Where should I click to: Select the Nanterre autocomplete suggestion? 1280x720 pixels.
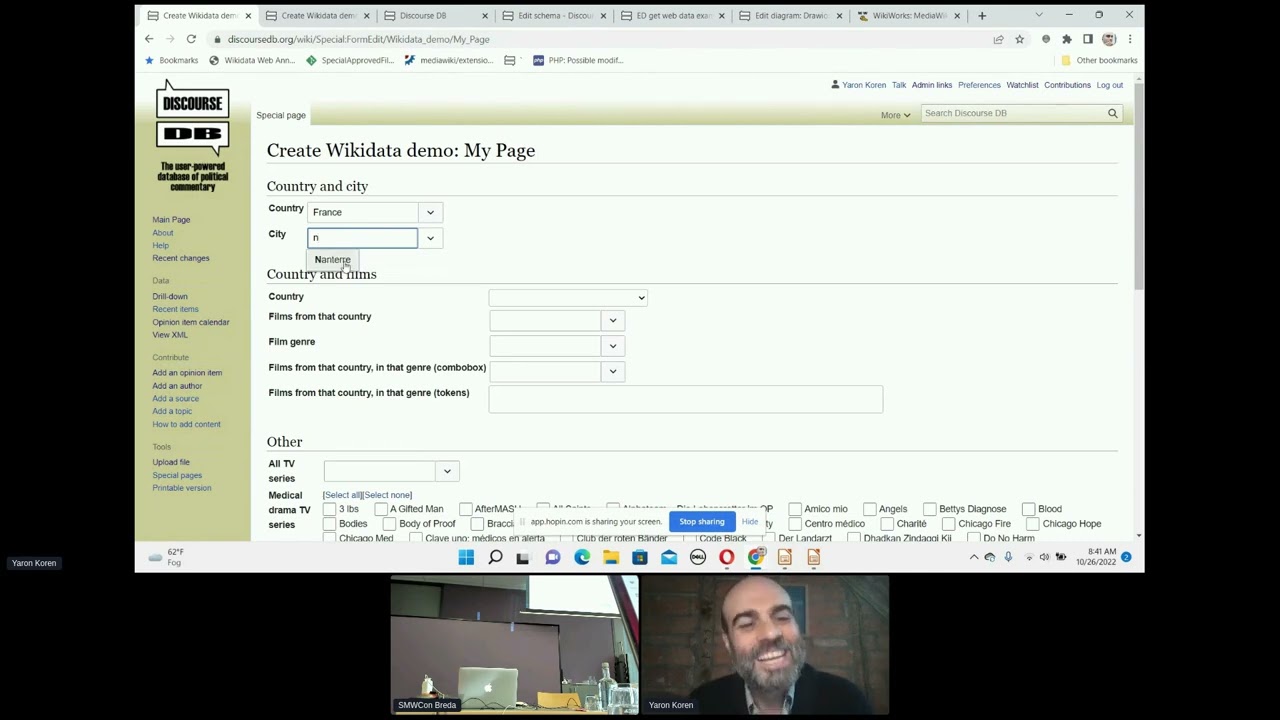(x=333, y=260)
